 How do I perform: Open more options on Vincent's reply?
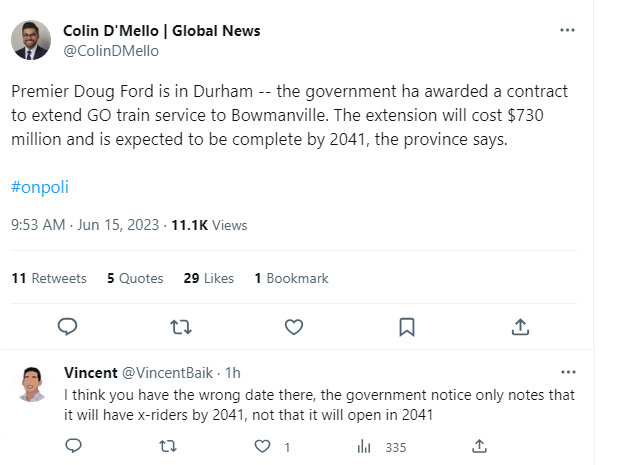(x=568, y=372)
